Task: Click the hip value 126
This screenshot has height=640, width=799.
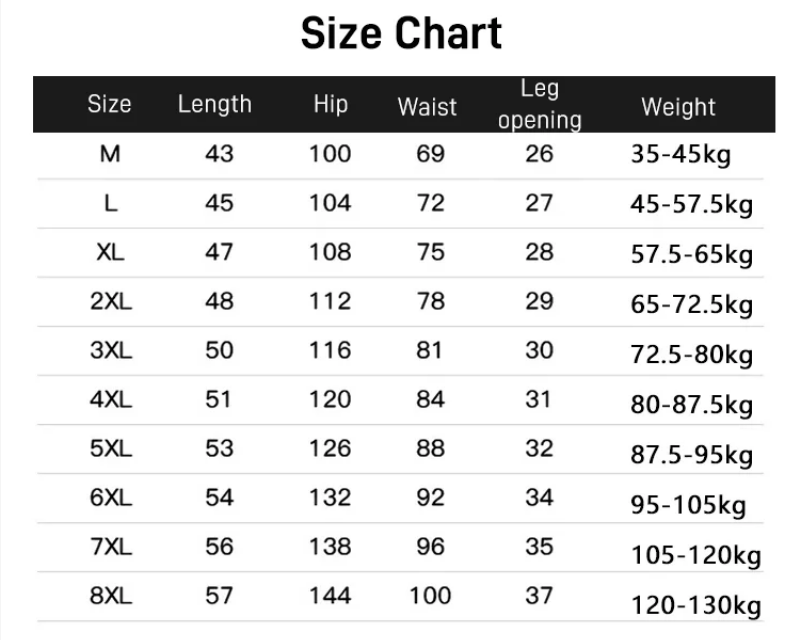Action: coord(330,448)
